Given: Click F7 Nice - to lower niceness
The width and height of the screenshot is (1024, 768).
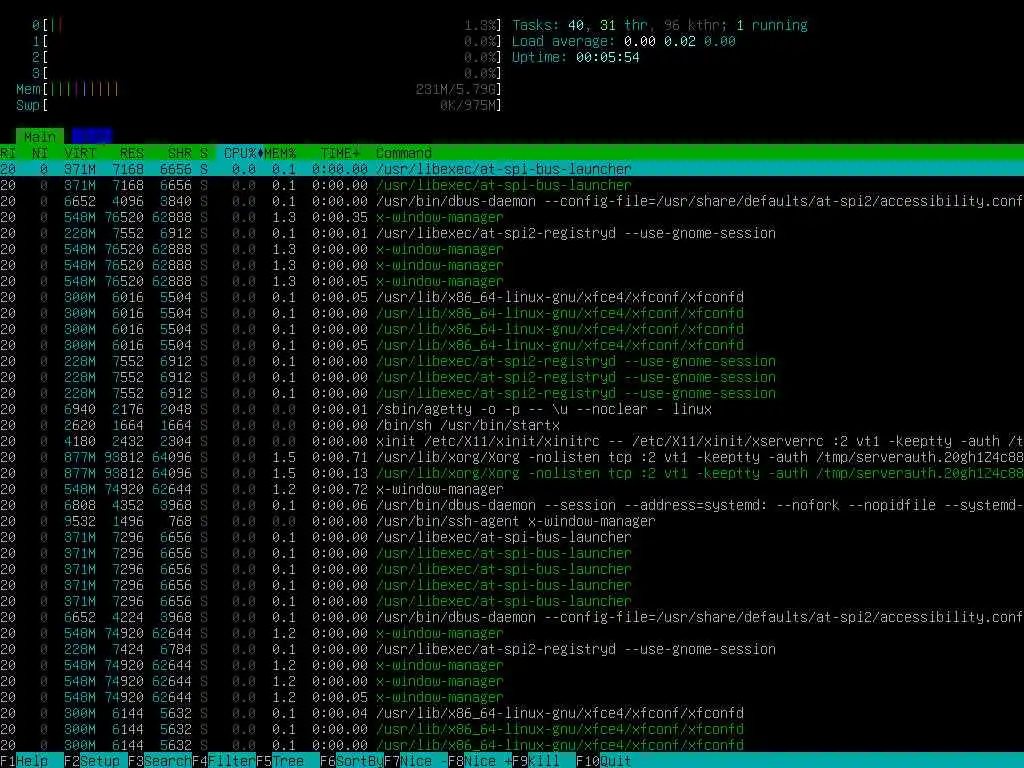Looking at the screenshot, I should point(416,760).
